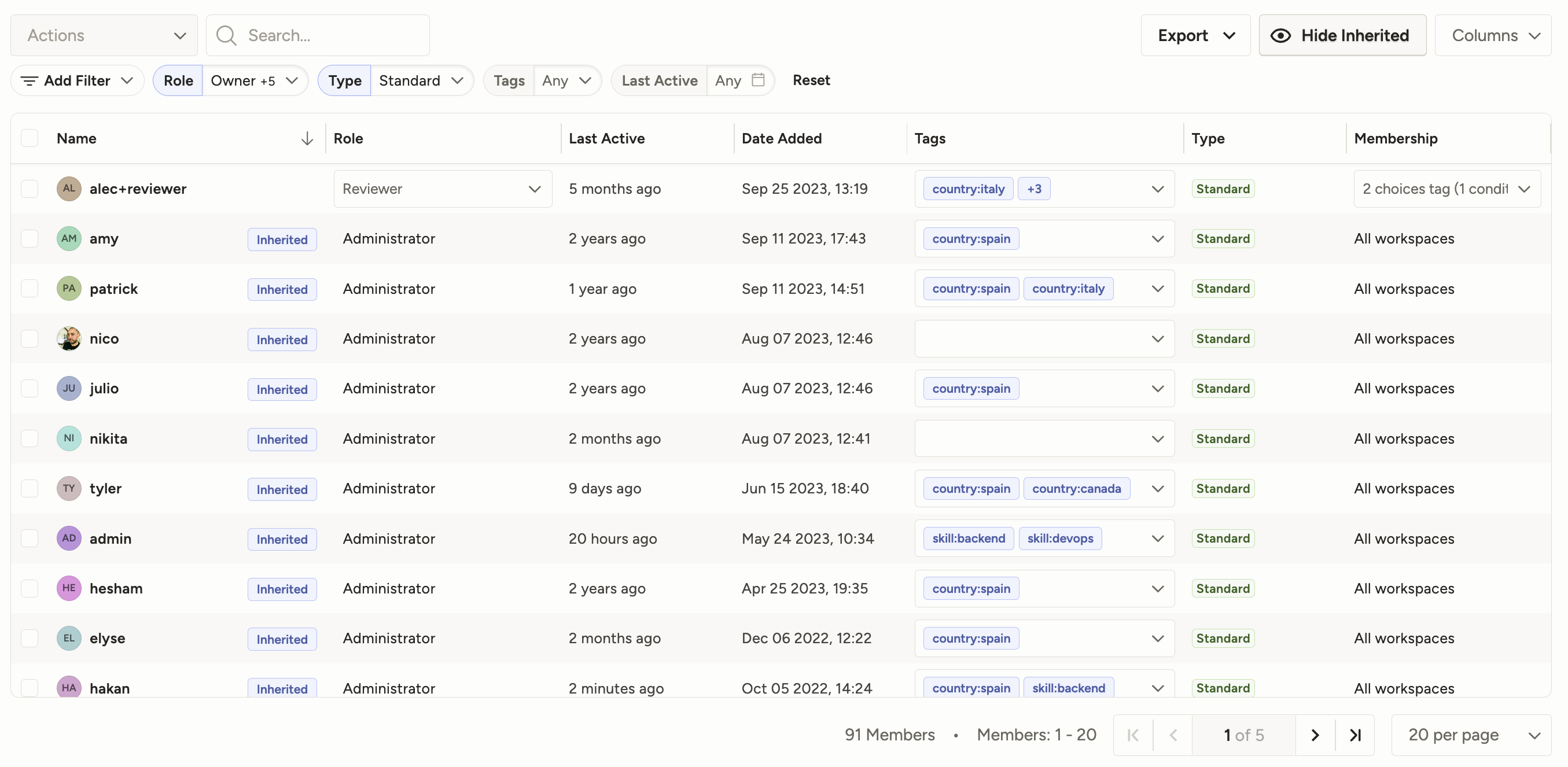Check the amy row checkbox
The image size is (1568, 767).
[29, 239]
